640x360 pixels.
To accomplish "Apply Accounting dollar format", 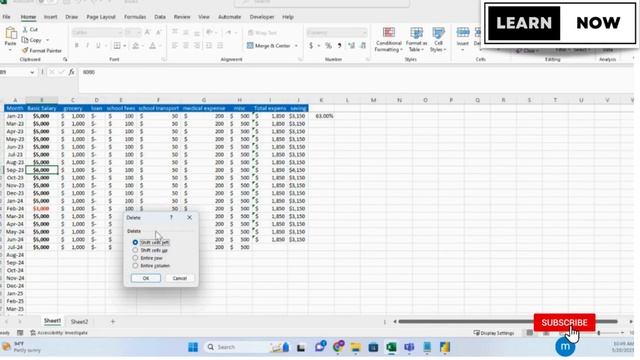I will click(x=311, y=46).
